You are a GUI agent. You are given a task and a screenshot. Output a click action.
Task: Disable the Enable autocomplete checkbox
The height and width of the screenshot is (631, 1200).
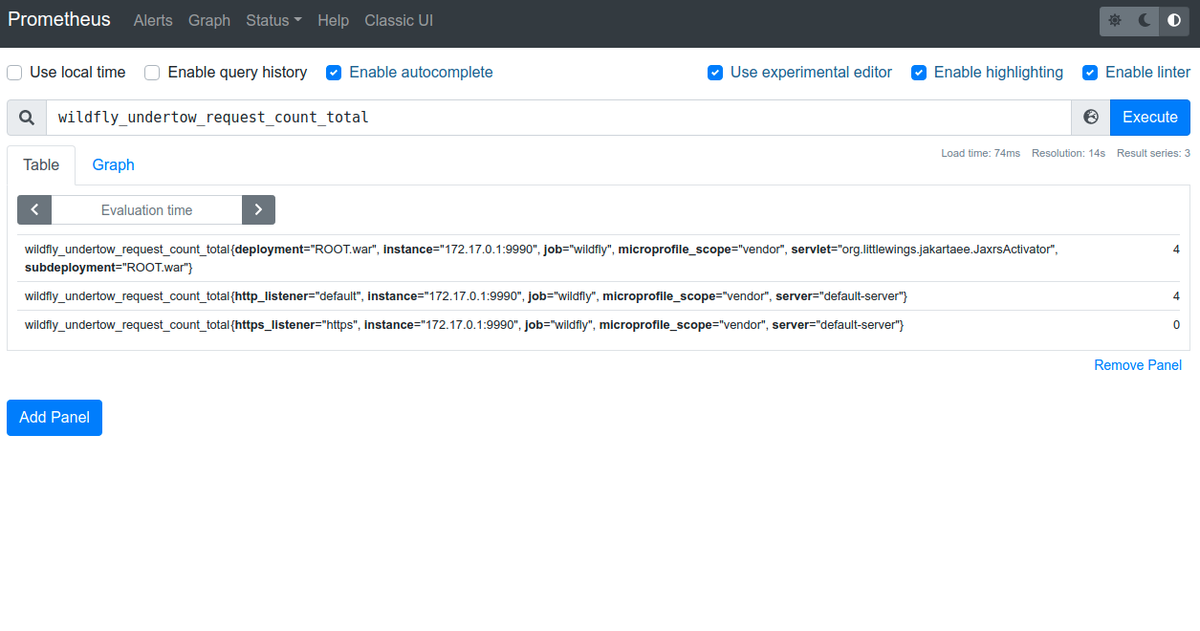click(x=334, y=72)
